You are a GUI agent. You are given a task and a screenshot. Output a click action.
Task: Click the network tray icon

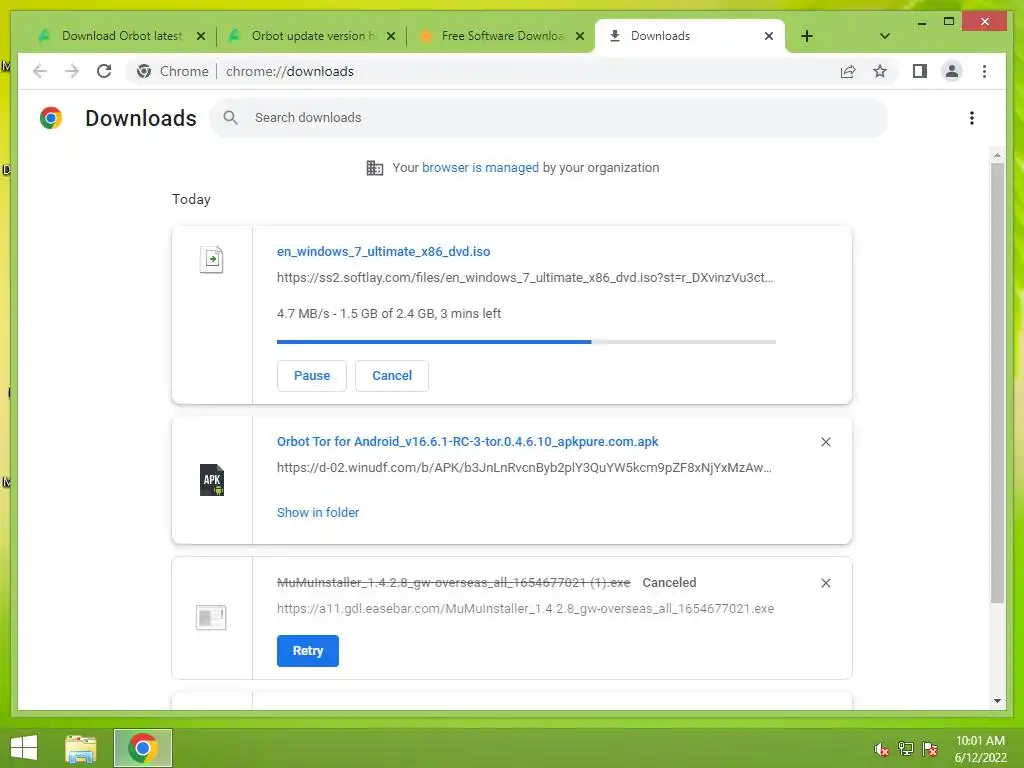(x=905, y=749)
